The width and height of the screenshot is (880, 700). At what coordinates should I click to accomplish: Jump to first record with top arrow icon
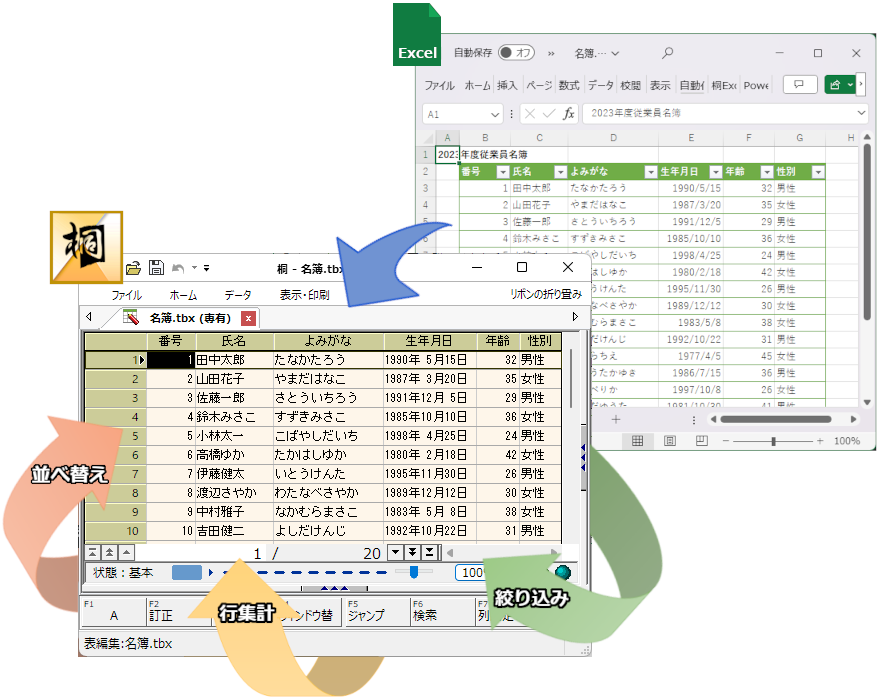(92, 553)
